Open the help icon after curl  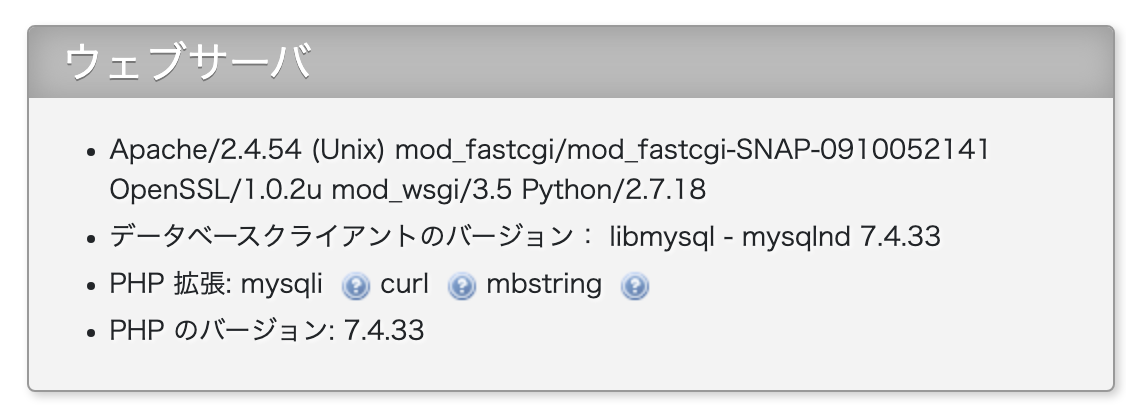[x=461, y=288]
